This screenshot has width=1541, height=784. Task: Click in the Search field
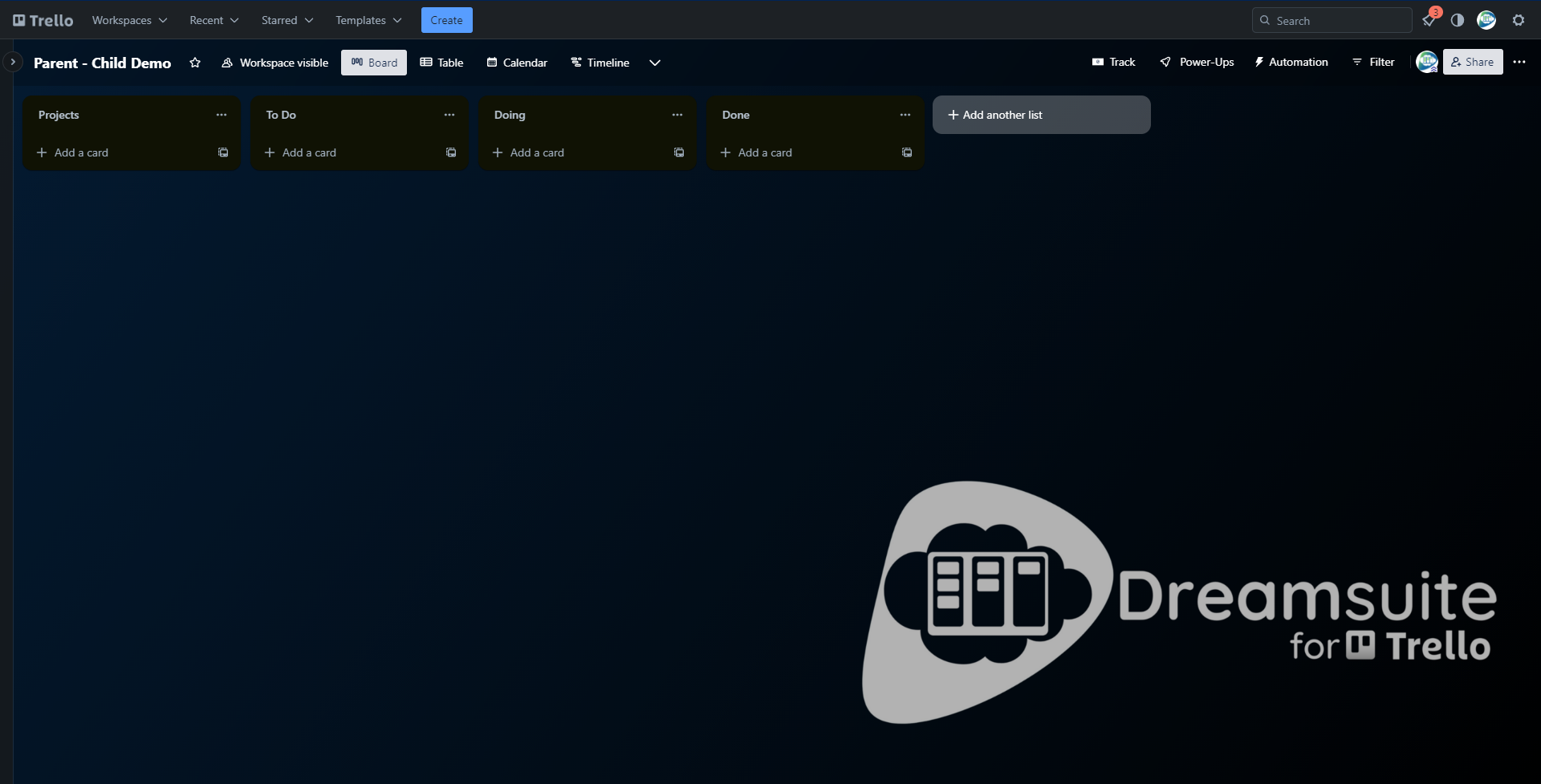click(x=1332, y=21)
